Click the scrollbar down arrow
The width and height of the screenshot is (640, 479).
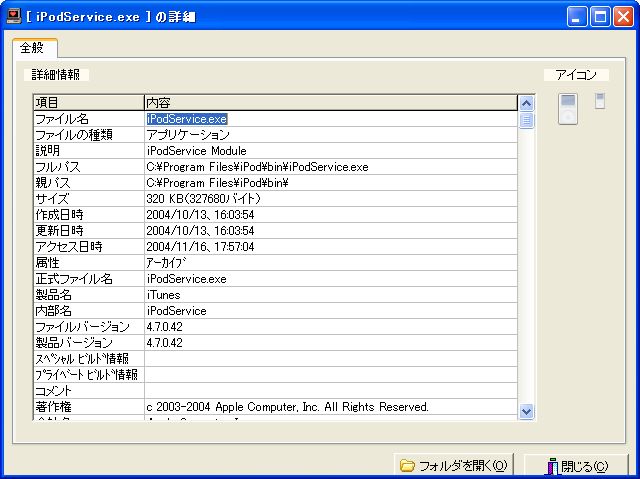(527, 411)
